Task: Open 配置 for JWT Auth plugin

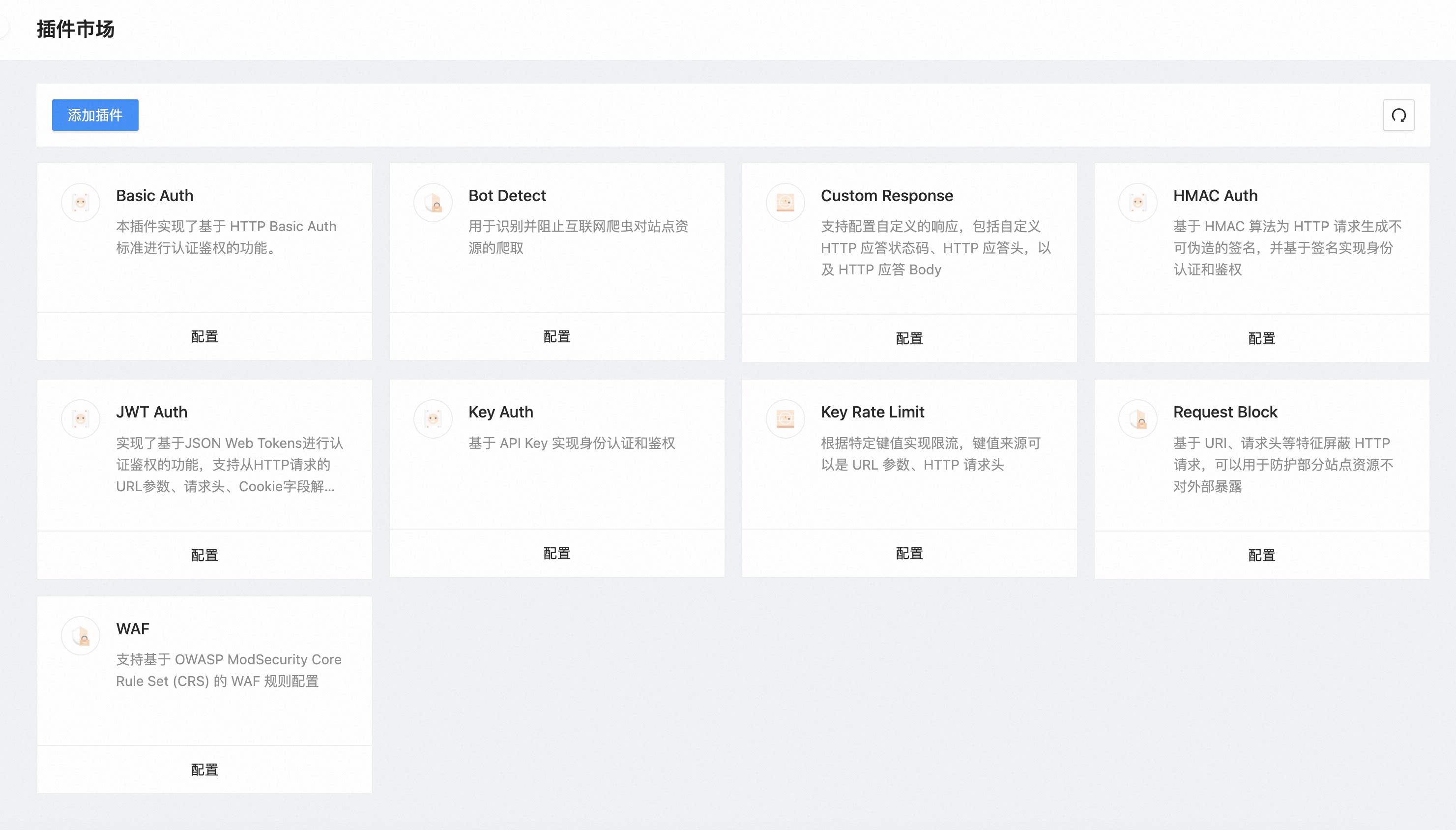Action: click(204, 555)
